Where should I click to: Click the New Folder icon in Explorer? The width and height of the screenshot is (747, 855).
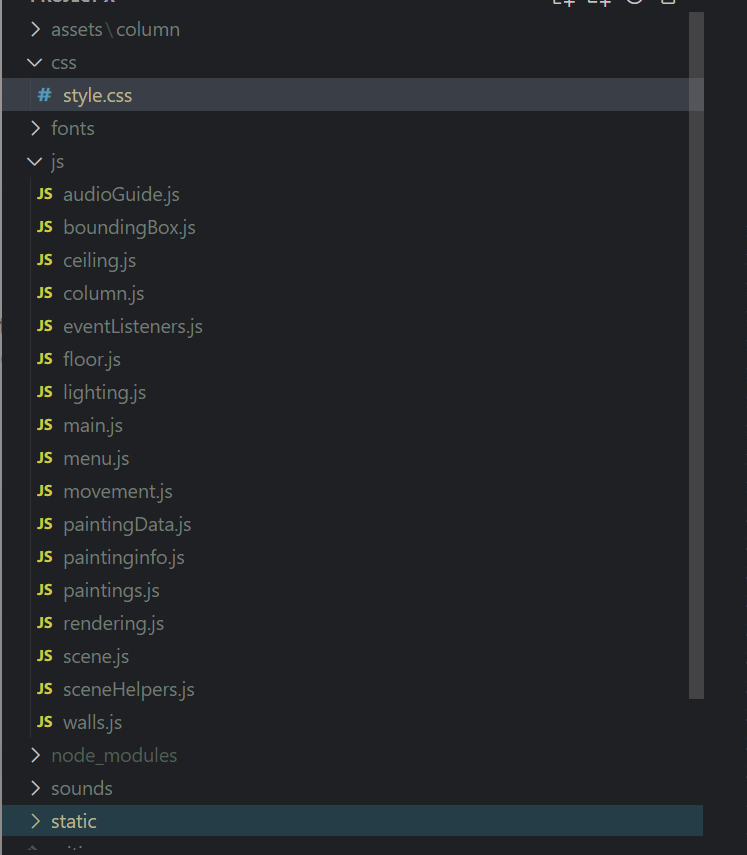601,4
